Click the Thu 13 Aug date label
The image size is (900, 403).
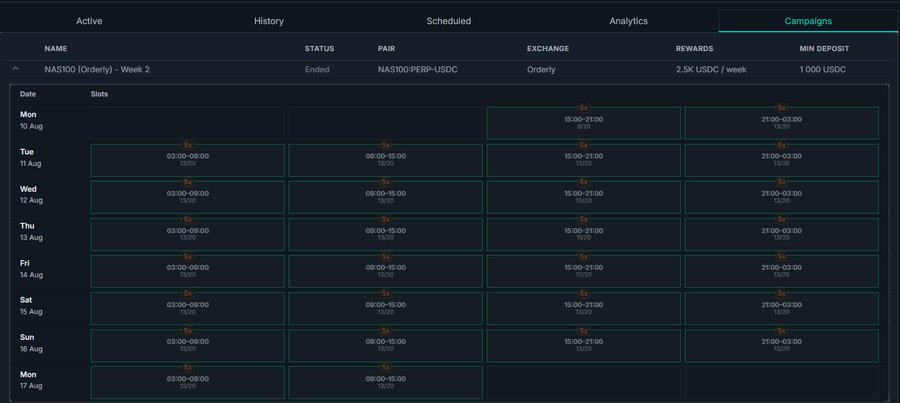point(31,231)
